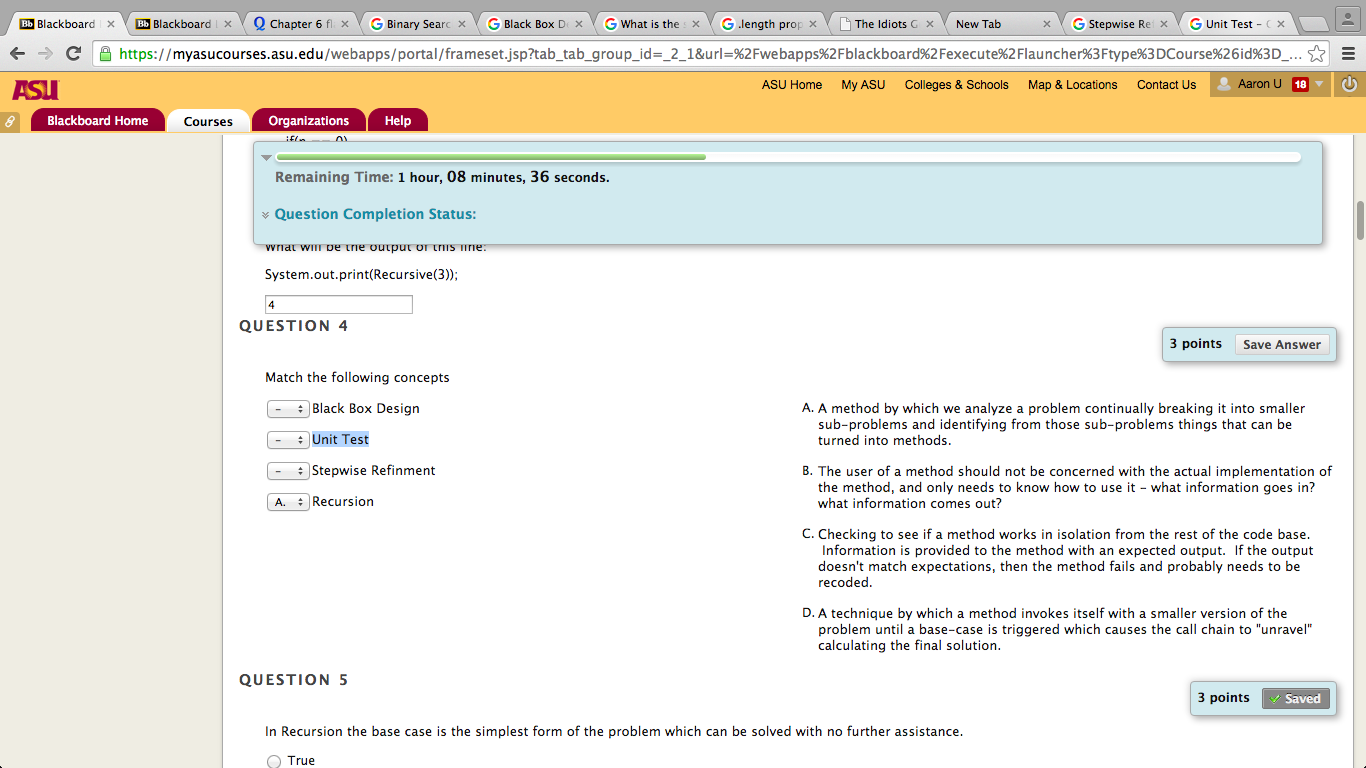Click 'Match the following concepts' text
The height and width of the screenshot is (768, 1366).
click(x=357, y=378)
